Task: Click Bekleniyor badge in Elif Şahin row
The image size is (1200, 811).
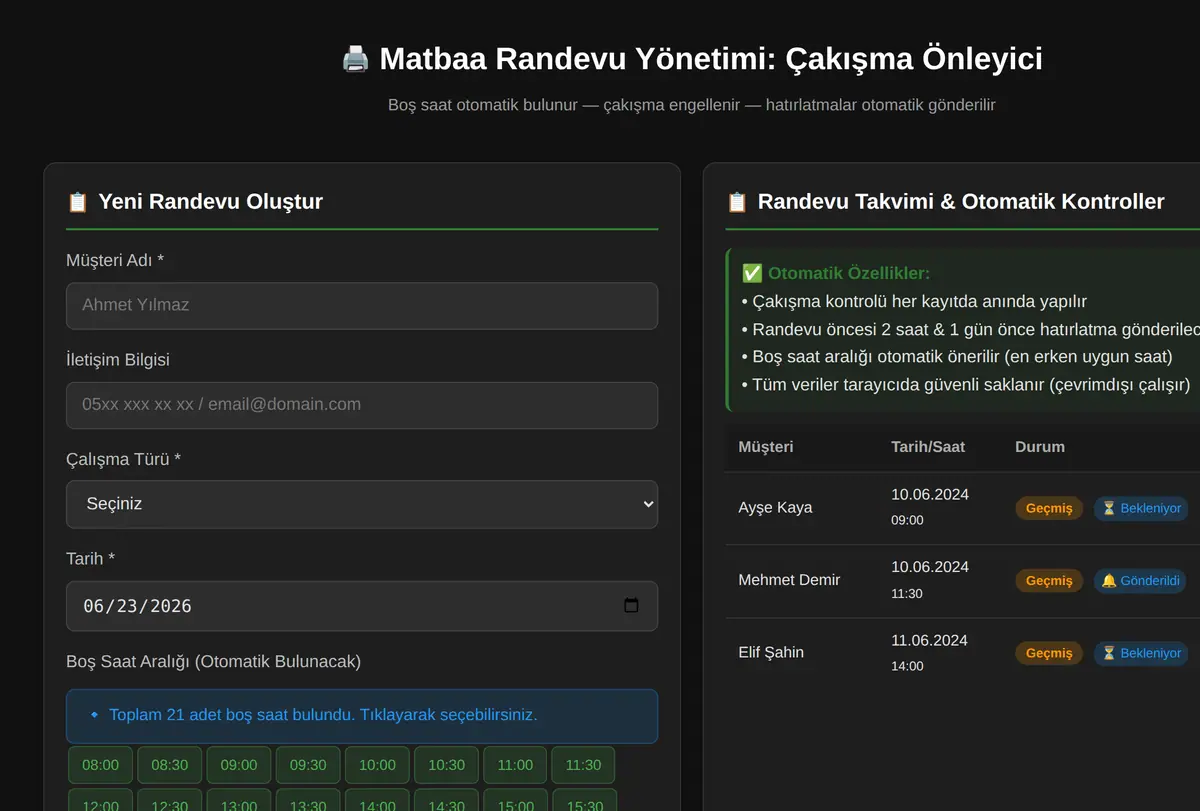Action: coord(1141,653)
